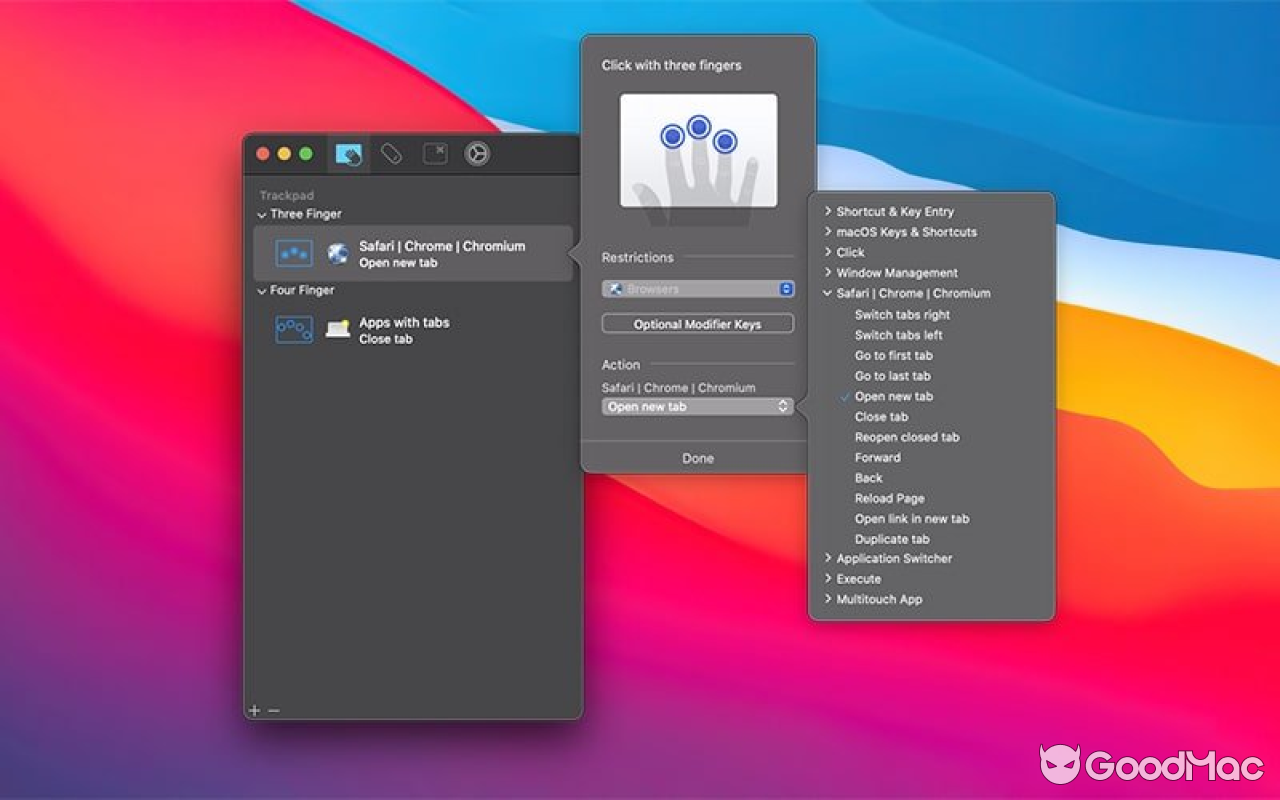Collapse the Three Finger section
This screenshot has height=800, width=1280.
coord(260,213)
